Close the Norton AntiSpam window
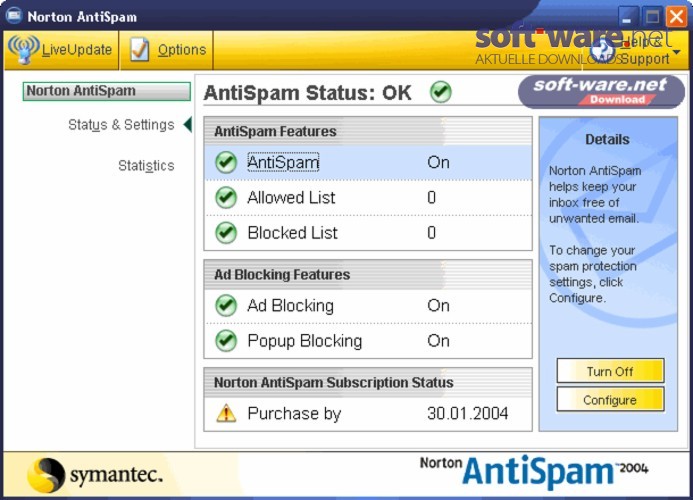 tap(676, 18)
